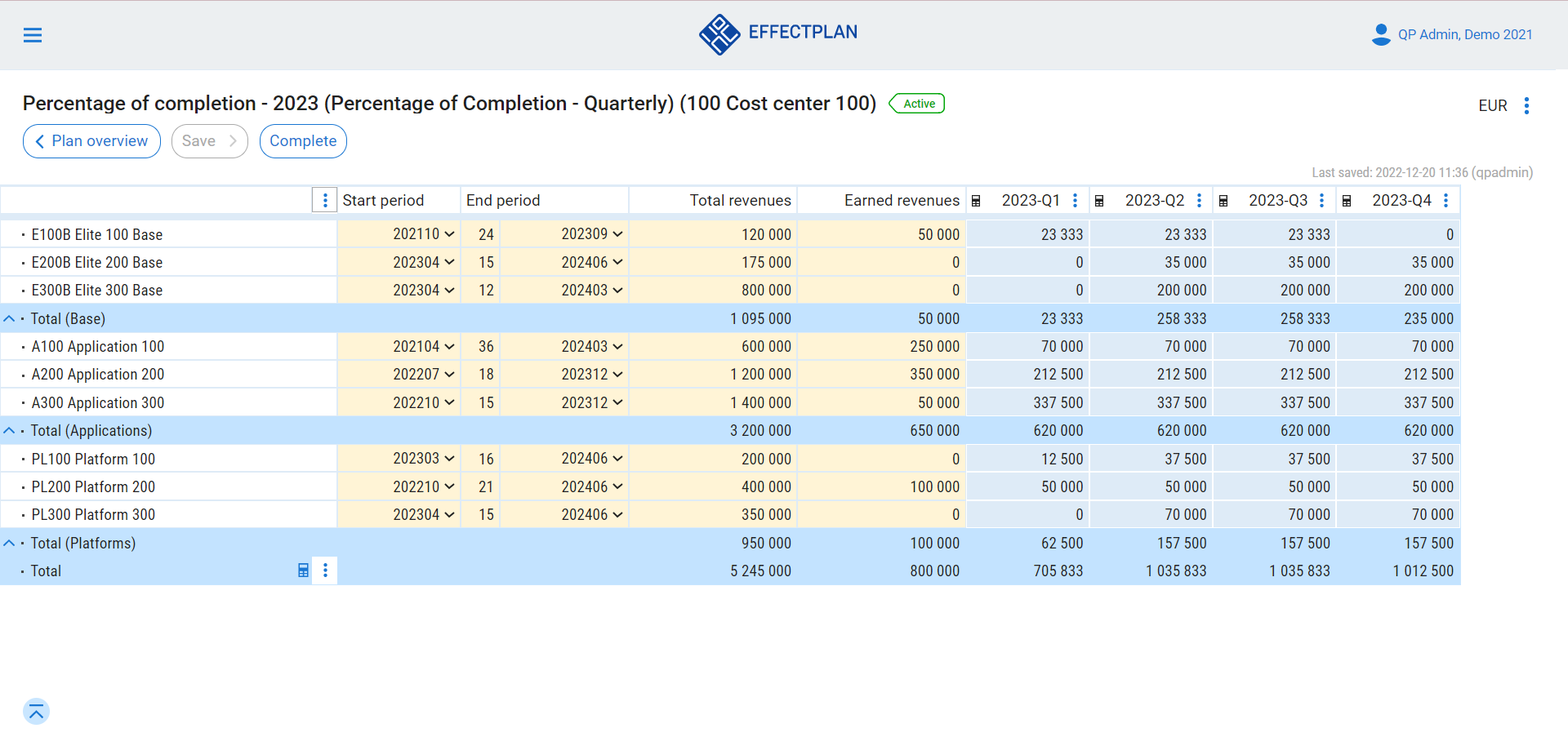
Task: Open the 2023-Q2 column options menu
Action: (1199, 201)
